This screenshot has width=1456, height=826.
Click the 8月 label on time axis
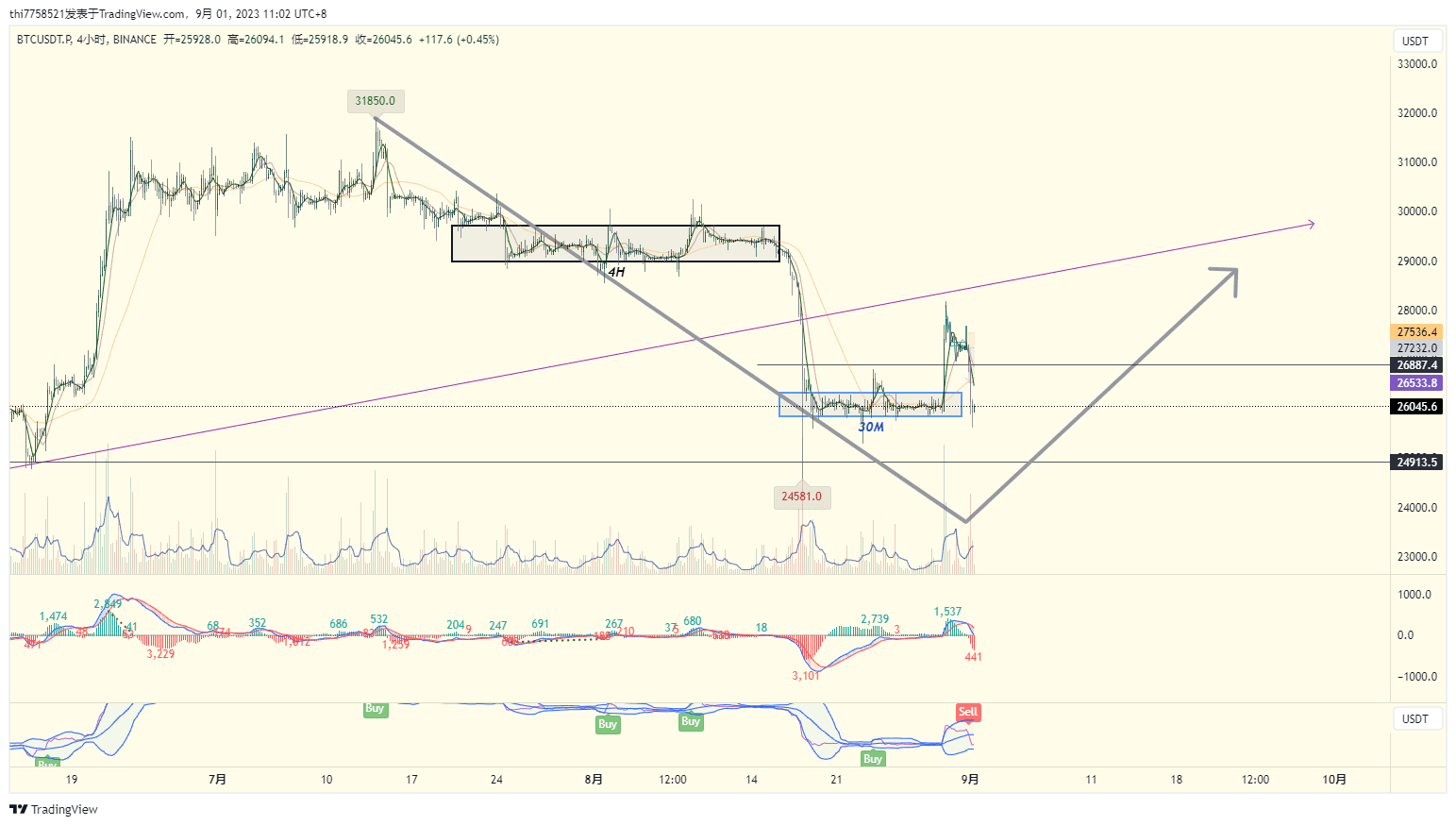[594, 780]
